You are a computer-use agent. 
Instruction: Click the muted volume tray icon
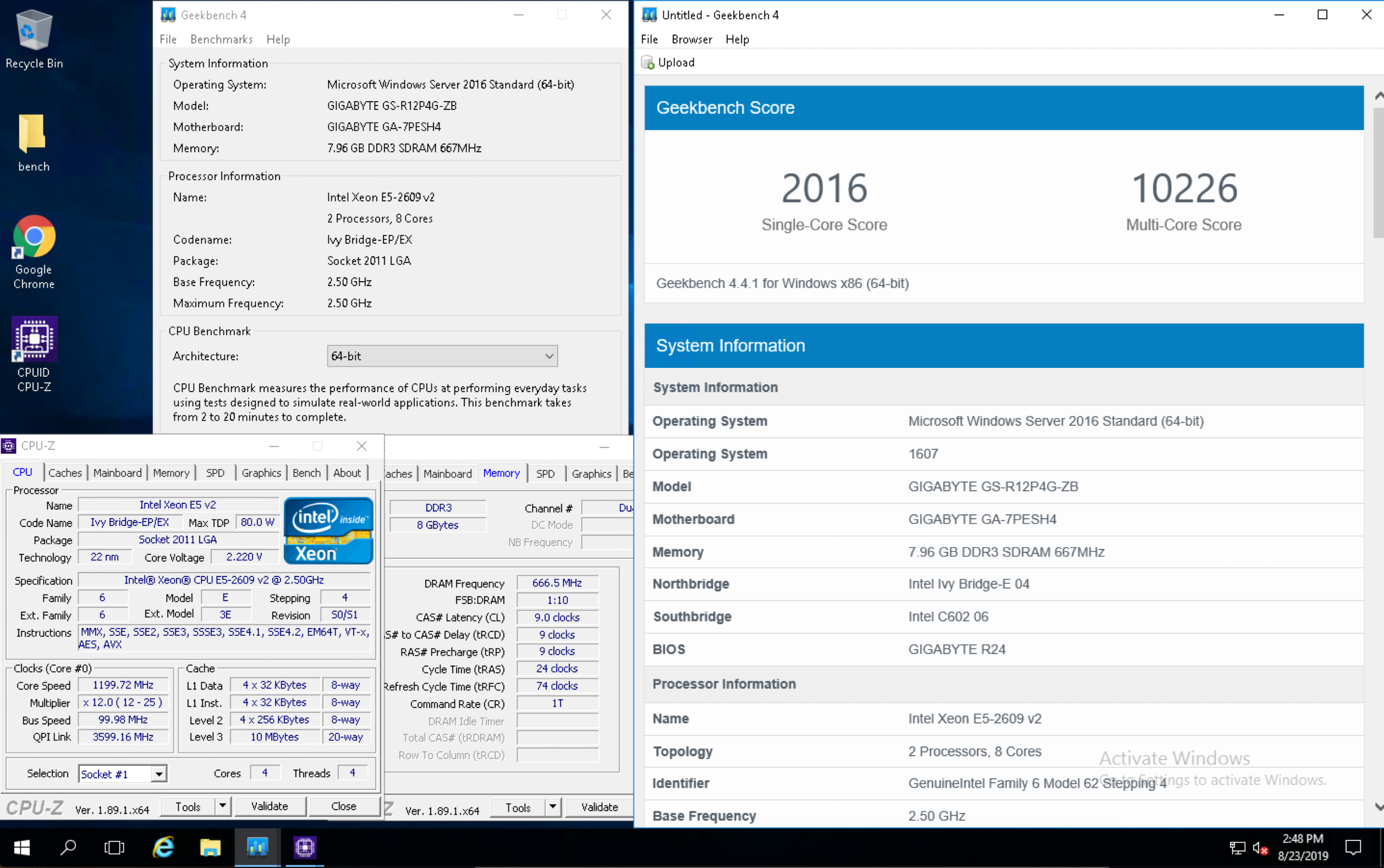coord(1260,848)
